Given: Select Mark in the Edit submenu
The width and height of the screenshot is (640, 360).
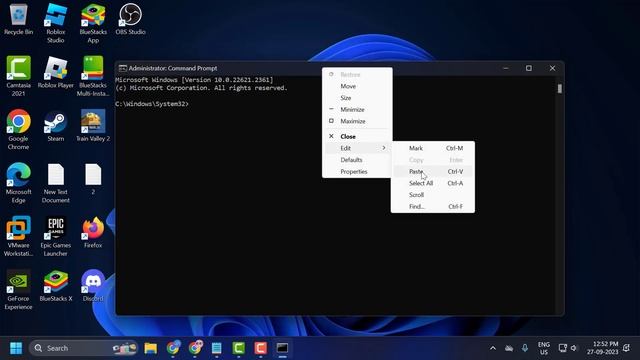Looking at the screenshot, I should coord(433,148).
